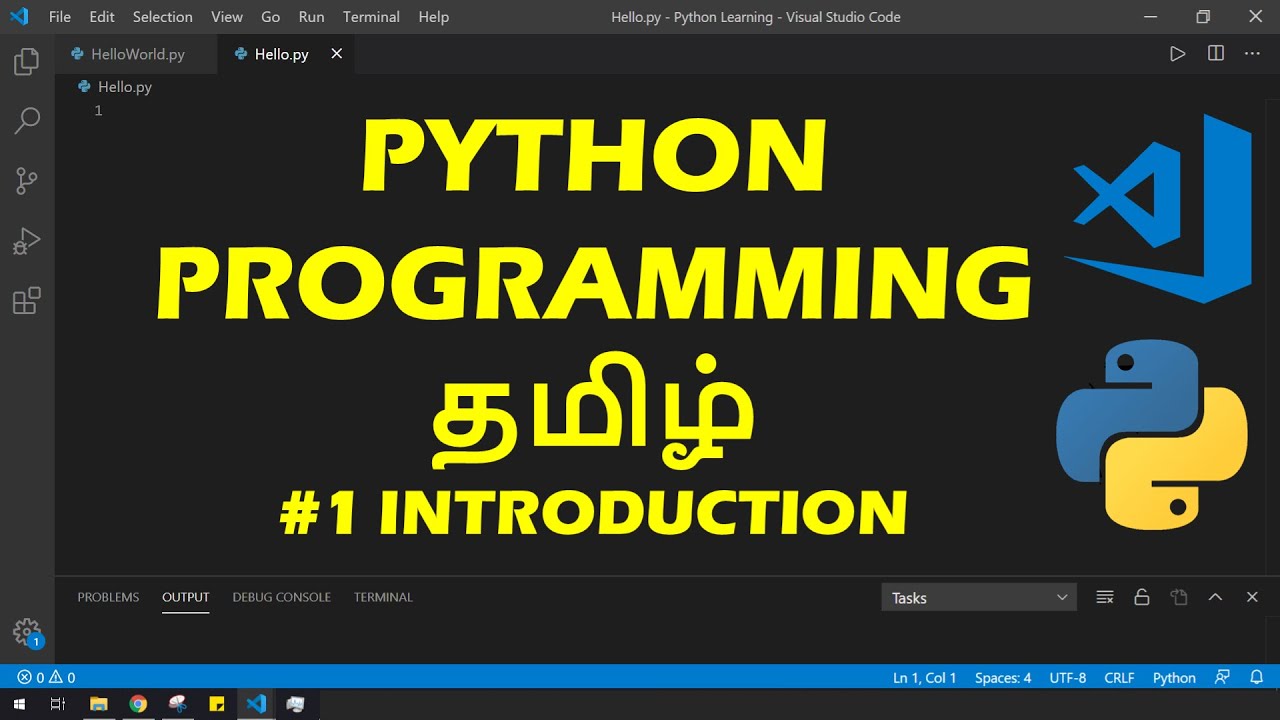Viewport: 1280px width, 720px height.
Task: Open the Search view in activity bar
Action: coord(27,121)
